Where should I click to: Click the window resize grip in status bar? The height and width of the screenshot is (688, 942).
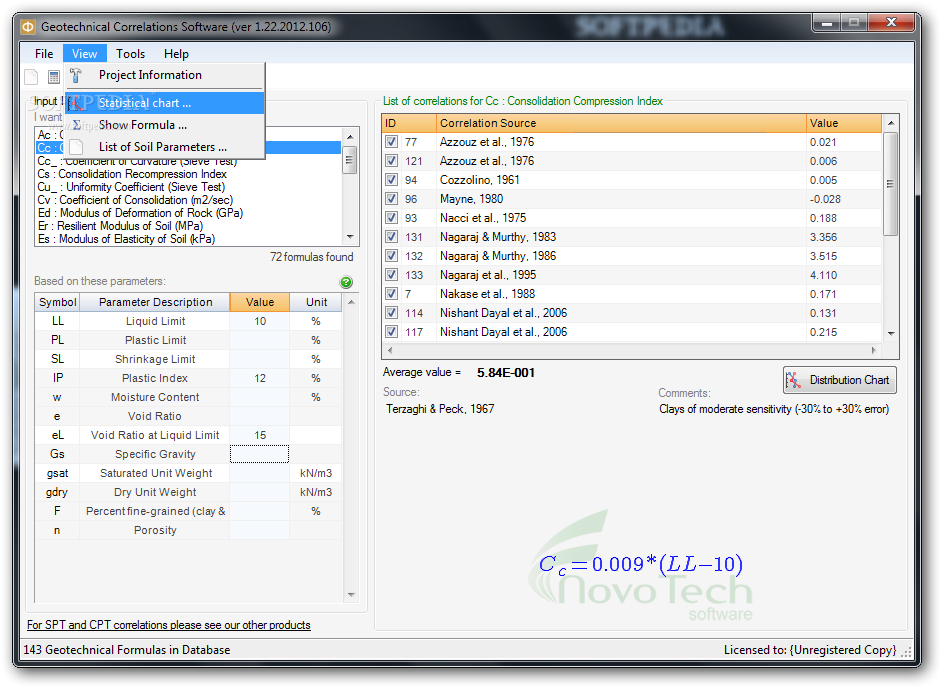[907, 652]
